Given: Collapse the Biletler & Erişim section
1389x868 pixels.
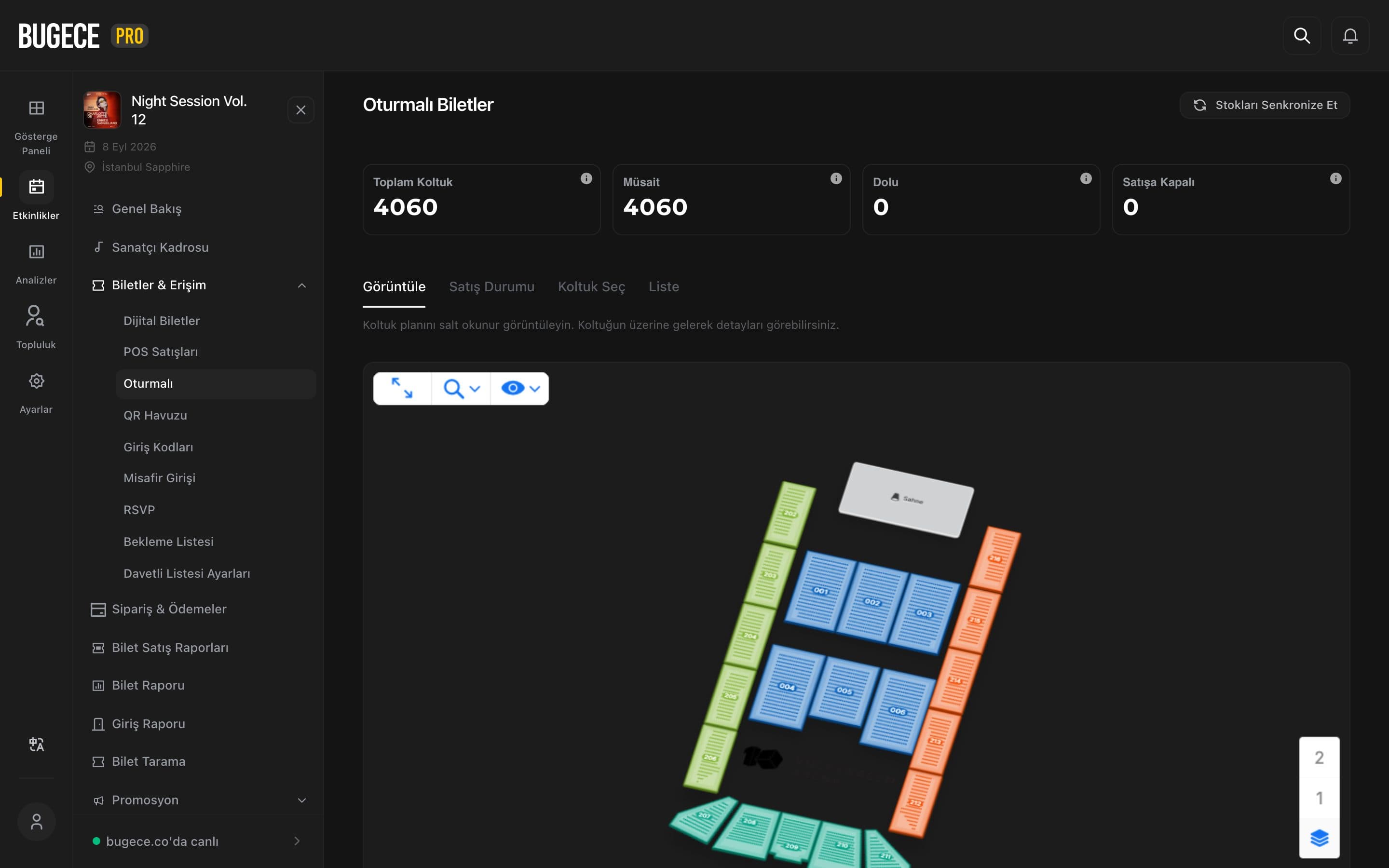Looking at the screenshot, I should 301,285.
